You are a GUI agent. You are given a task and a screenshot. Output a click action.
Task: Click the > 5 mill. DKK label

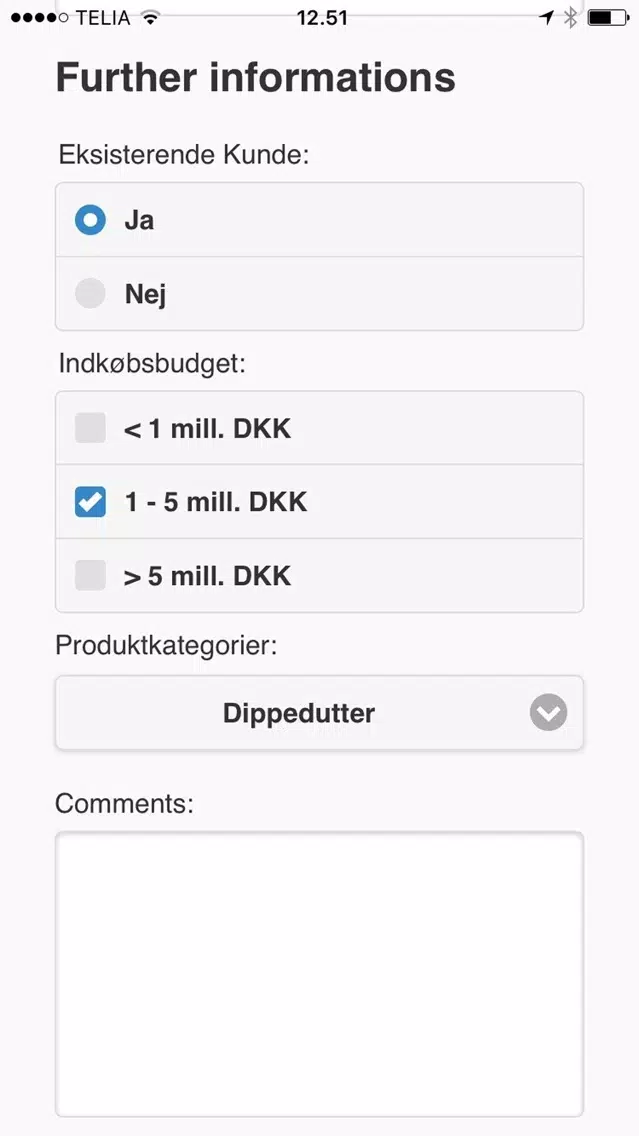tap(207, 576)
